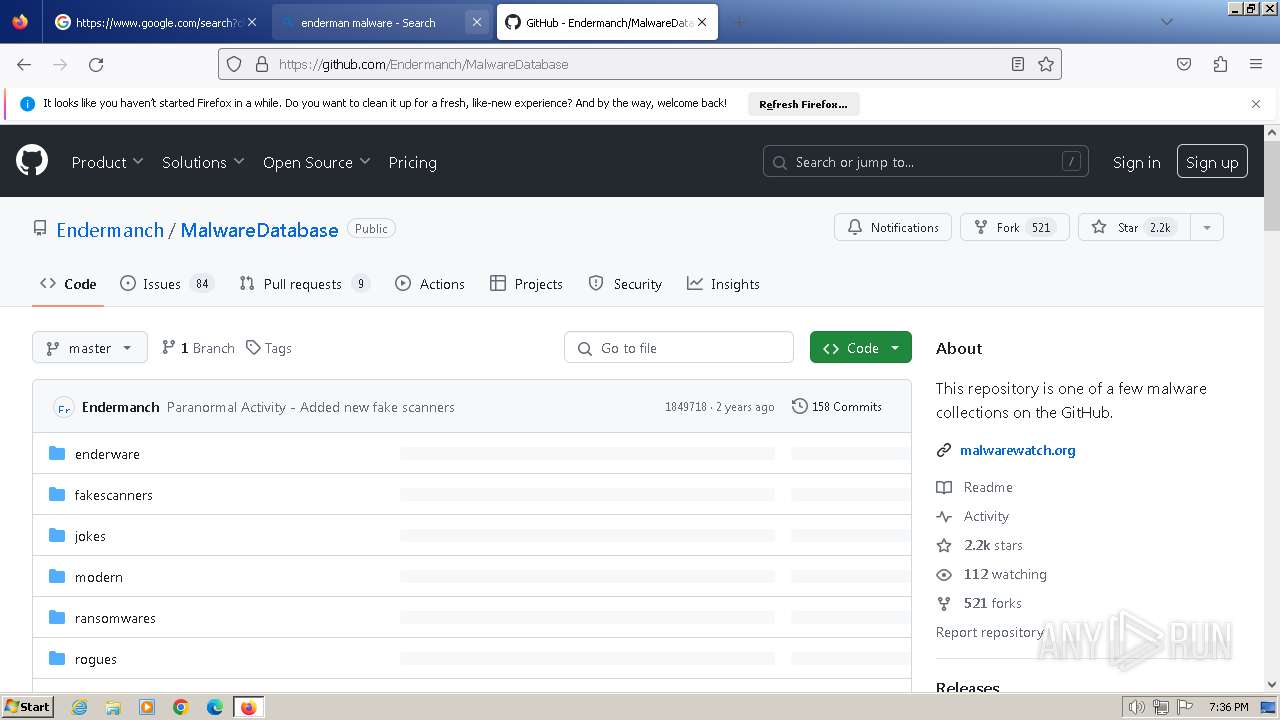Viewport: 1280px width, 720px height.
Task: Expand the Open Source navigation menu
Action: (x=316, y=162)
